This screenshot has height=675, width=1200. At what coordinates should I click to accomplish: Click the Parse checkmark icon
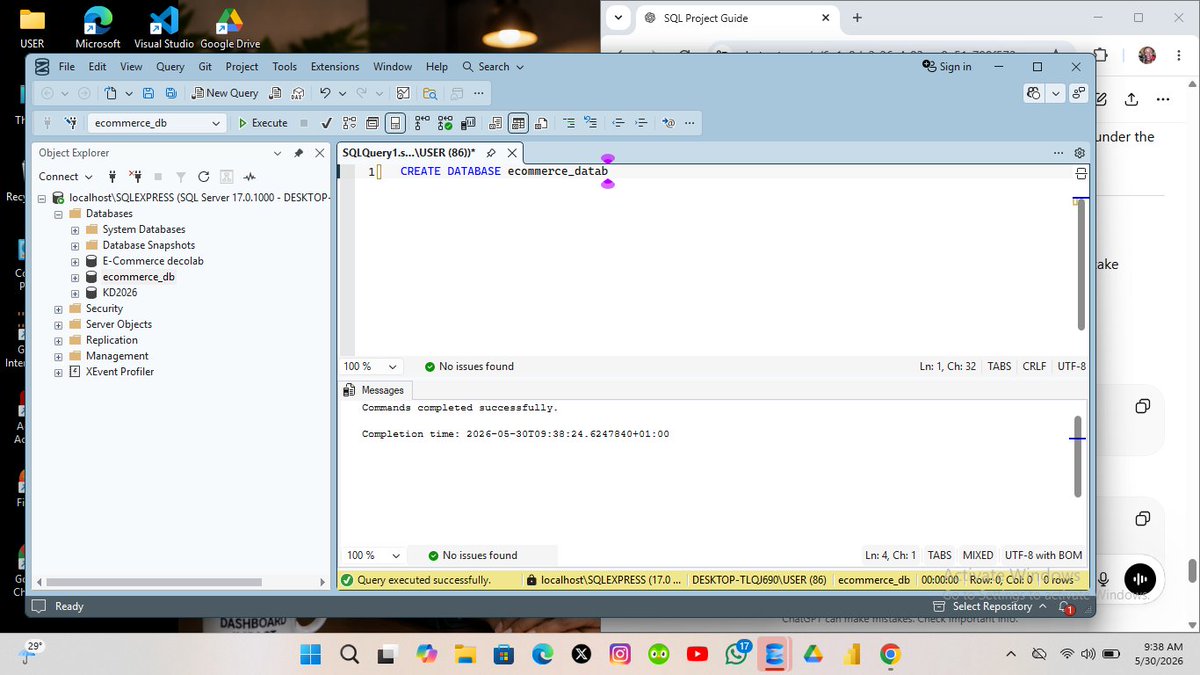pyautogui.click(x=326, y=123)
